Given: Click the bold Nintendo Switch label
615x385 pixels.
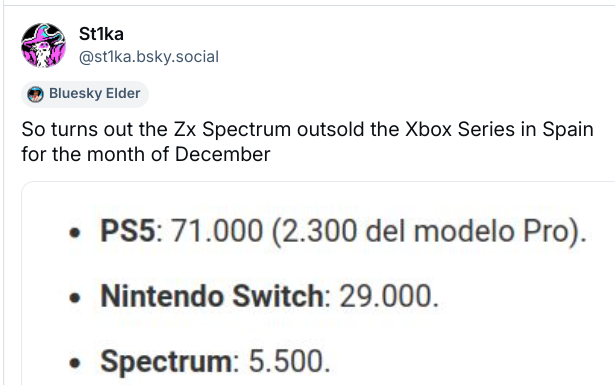Looking at the screenshot, I should click(x=212, y=296).
